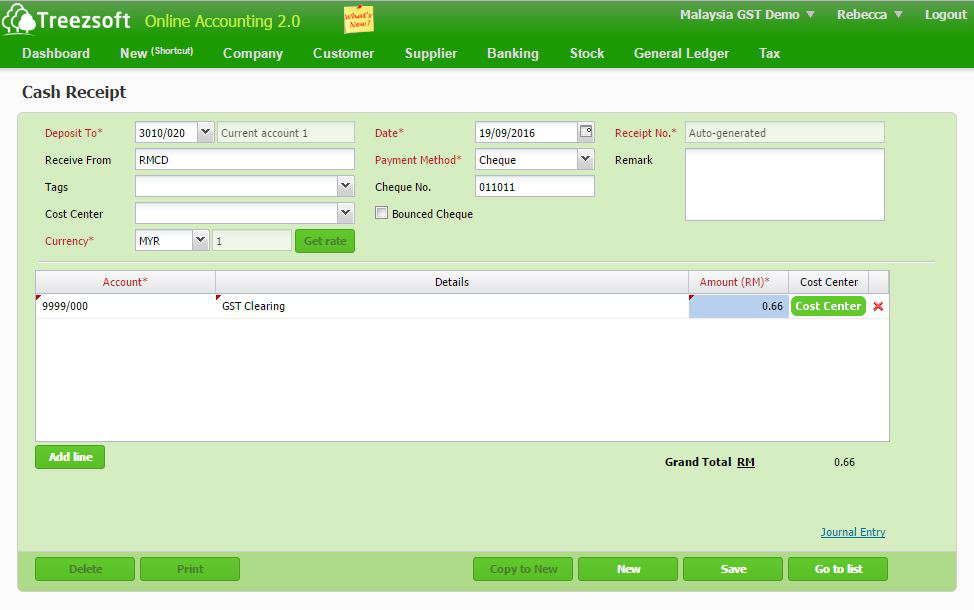
Task: Open the Payment Method dropdown
Action: click(585, 159)
